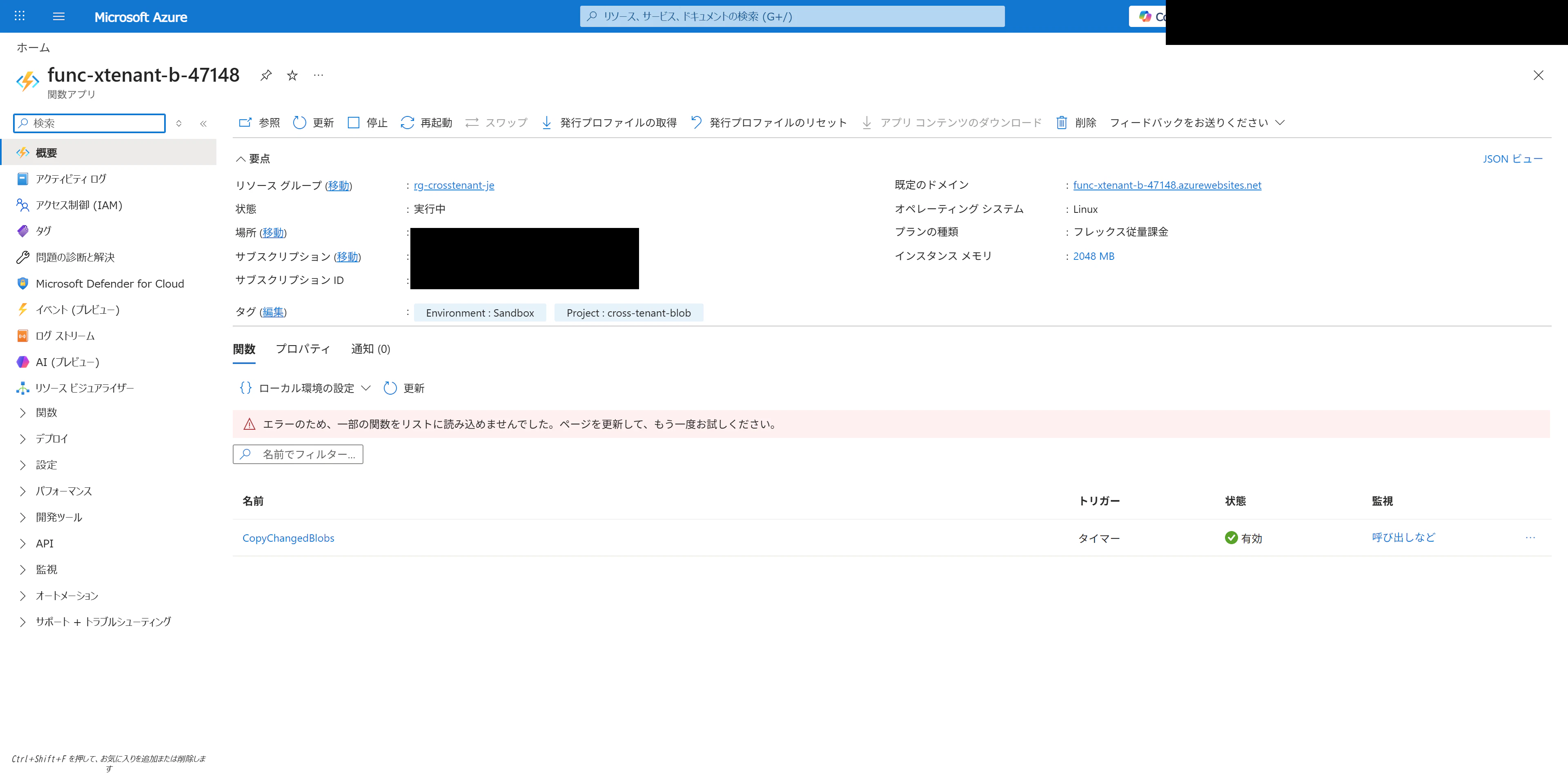Click 発行プロファイルの取得 download icon
This screenshot has width=1568, height=777.
tap(547, 123)
